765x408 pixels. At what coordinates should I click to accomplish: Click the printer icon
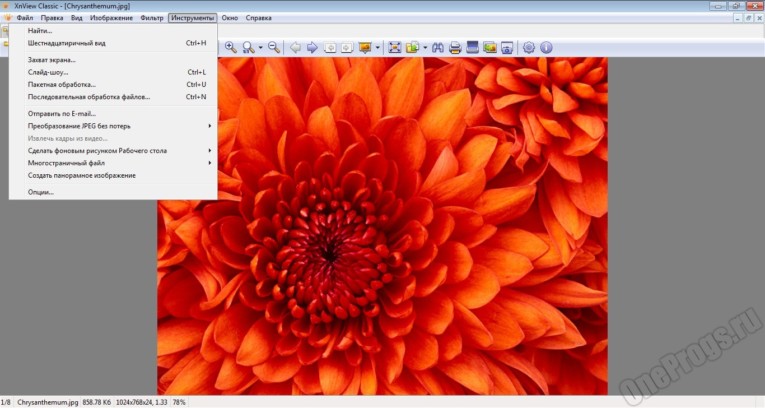point(455,47)
